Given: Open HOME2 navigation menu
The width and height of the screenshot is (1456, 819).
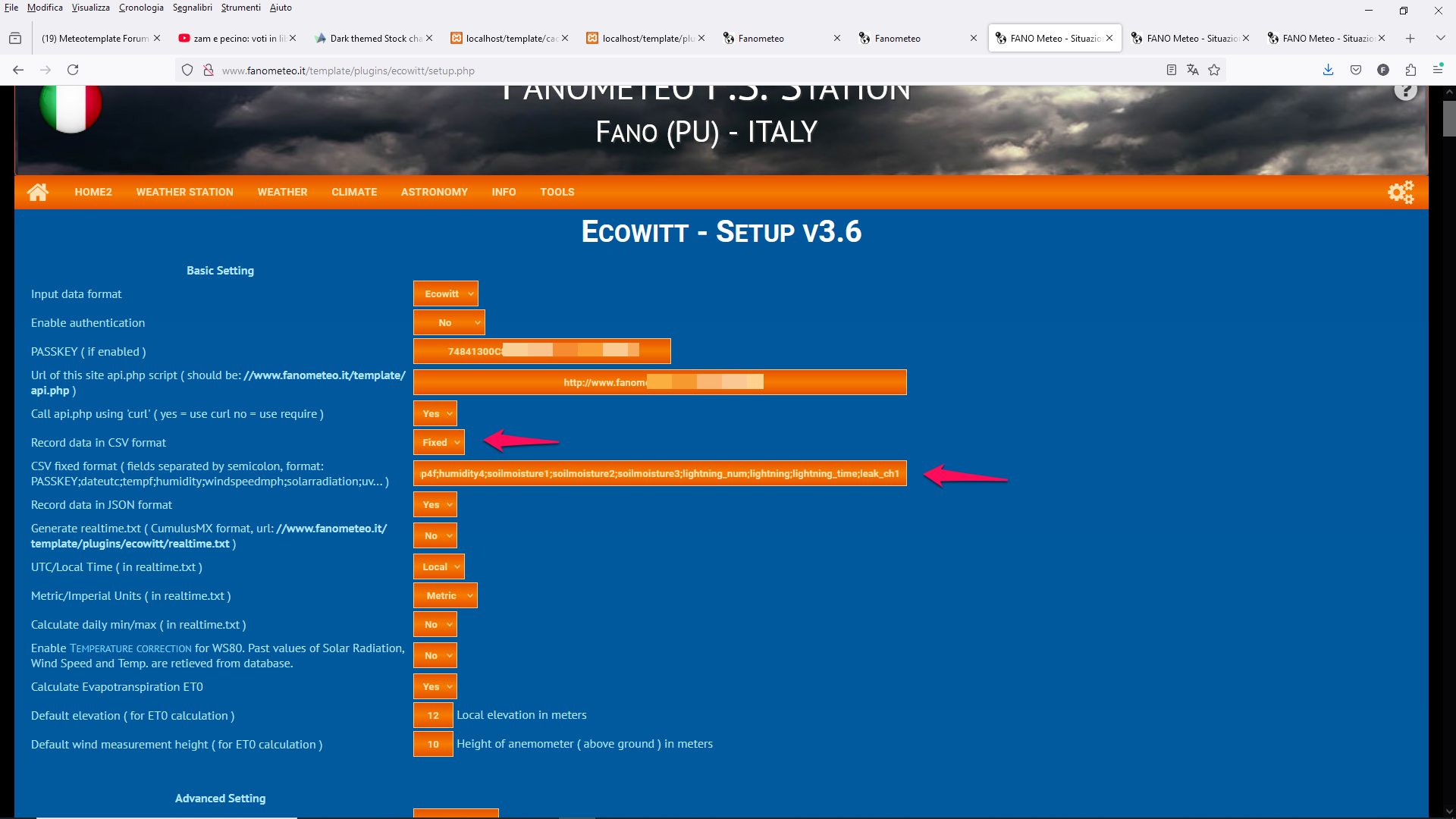Looking at the screenshot, I should click(93, 192).
